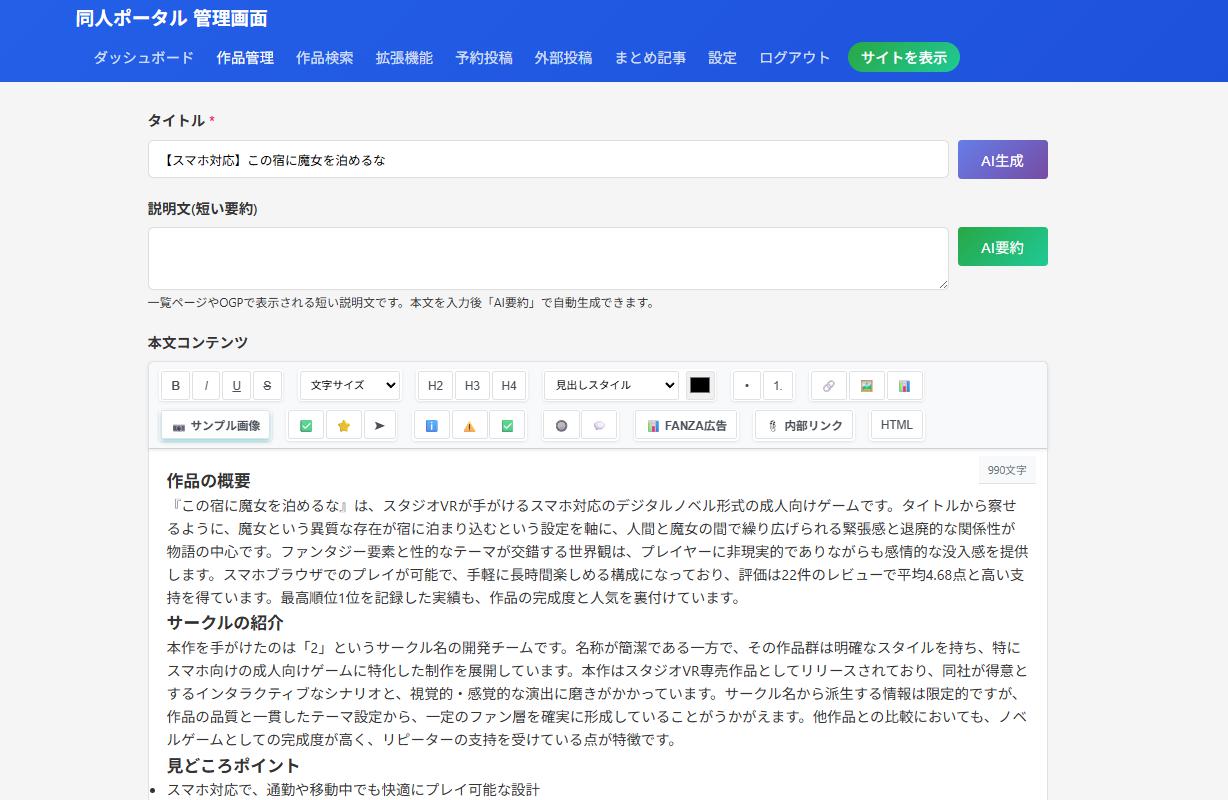1228x800 pixels.
Task: Click the gray circle icon in toolbar
Action: point(561,425)
